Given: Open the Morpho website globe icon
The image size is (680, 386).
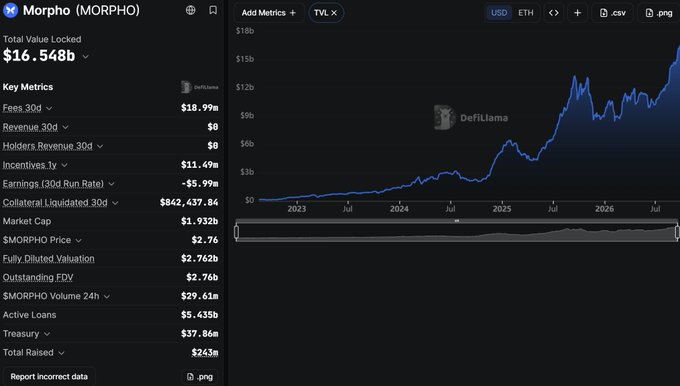Looking at the screenshot, I should coord(190,10).
